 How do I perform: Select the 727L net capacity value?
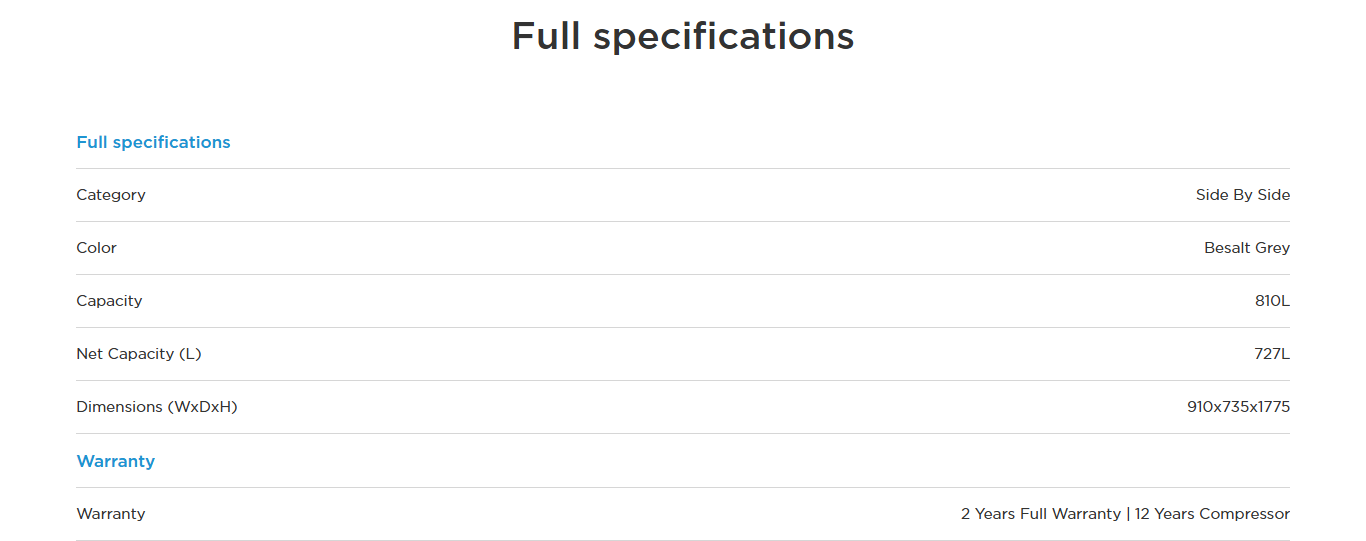tap(1273, 354)
